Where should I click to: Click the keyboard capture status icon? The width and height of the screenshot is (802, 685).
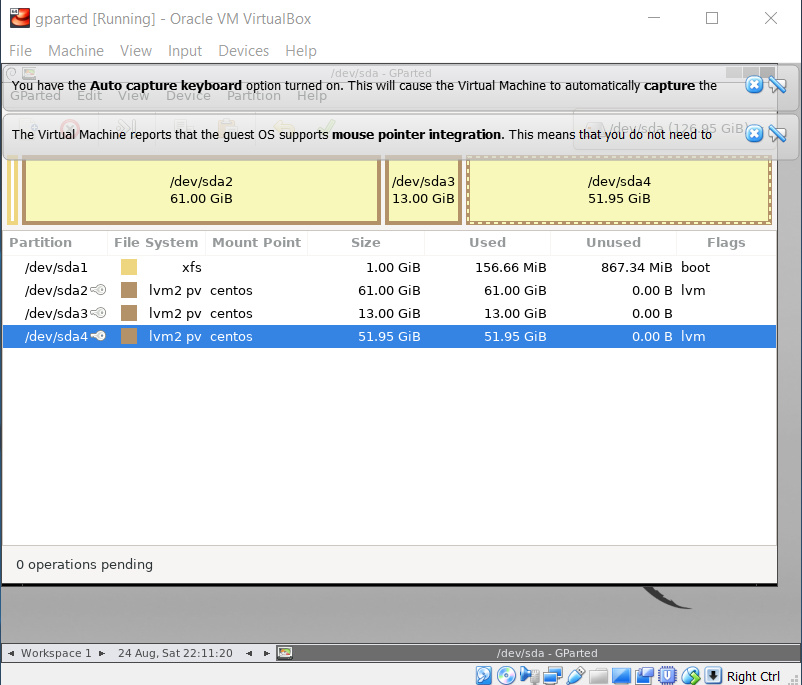(713, 675)
